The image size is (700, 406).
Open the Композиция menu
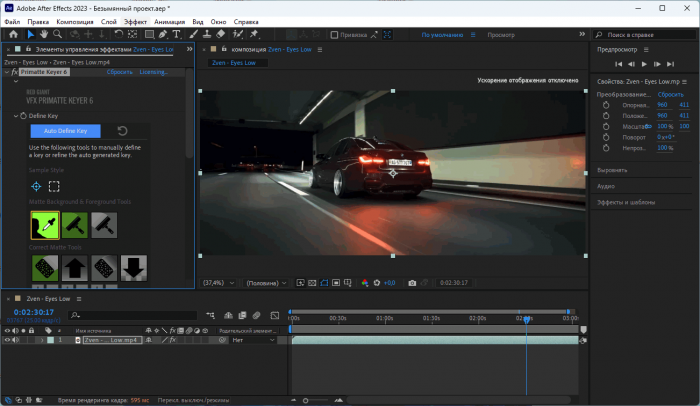75,20
